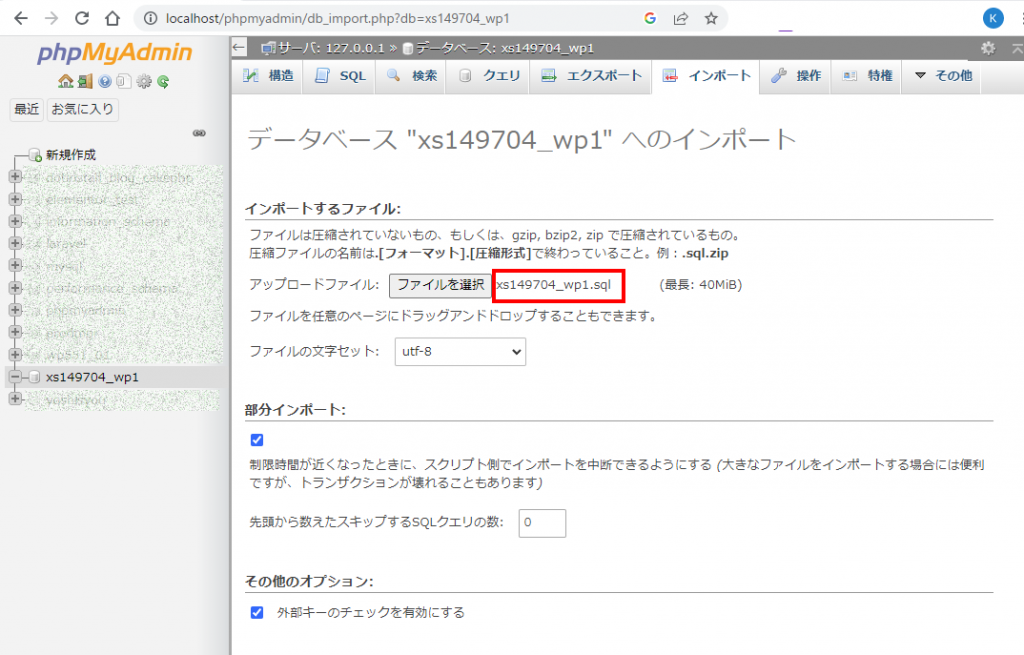1024x655 pixels.
Task: Bookmark this page with the star icon
Action: pos(711,18)
